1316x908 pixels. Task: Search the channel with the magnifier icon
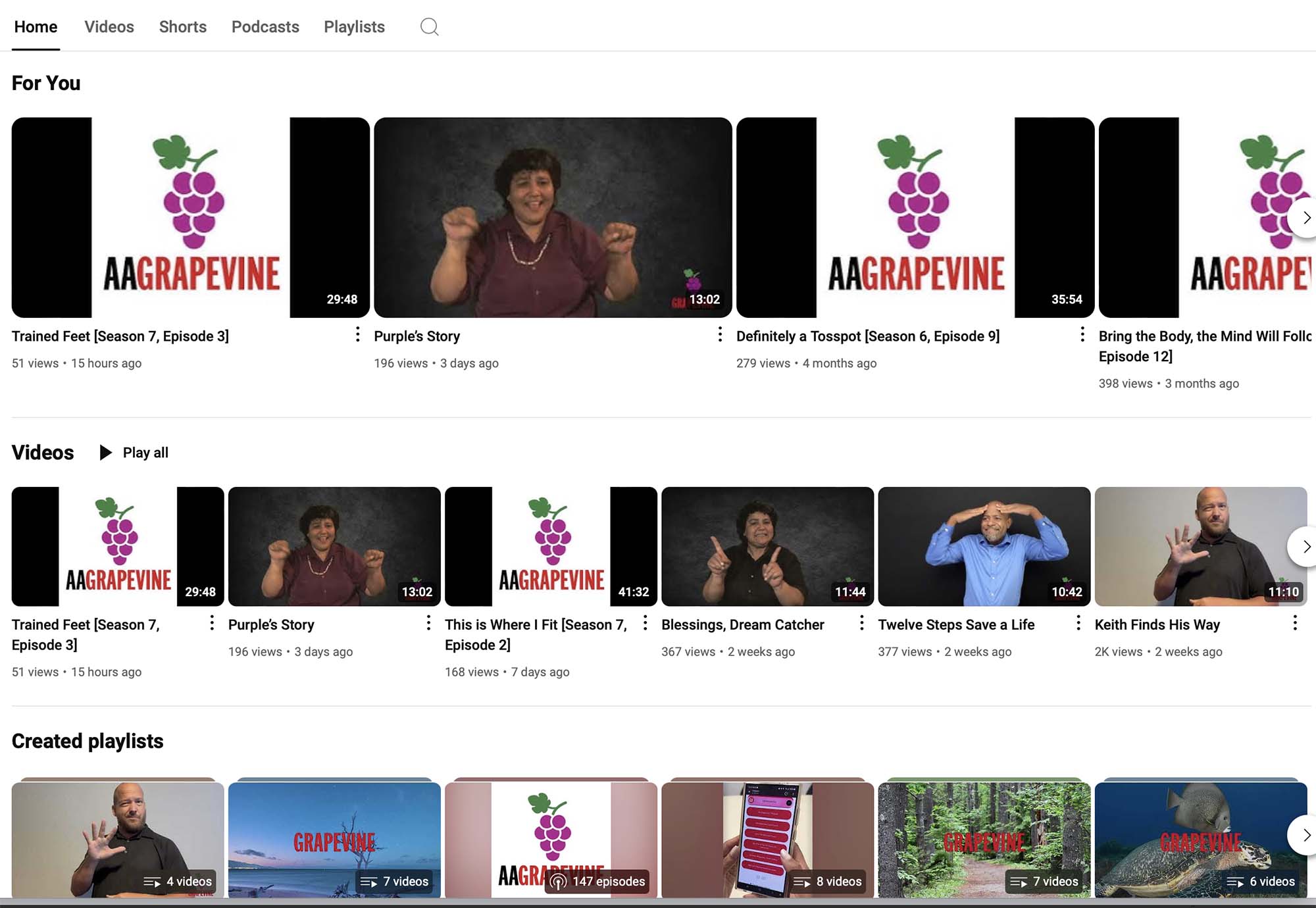[429, 27]
